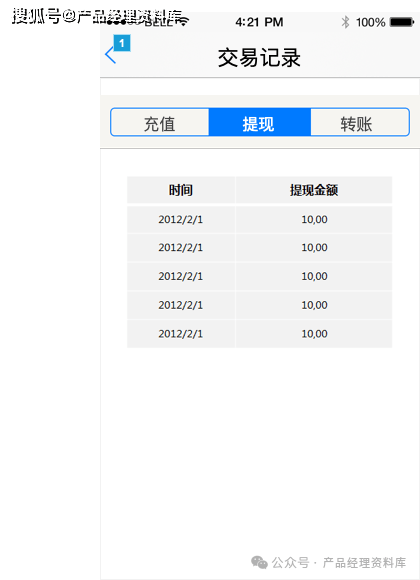The height and width of the screenshot is (580, 420).
Task: Tap the Bluetooth status icon
Action: tap(345, 22)
